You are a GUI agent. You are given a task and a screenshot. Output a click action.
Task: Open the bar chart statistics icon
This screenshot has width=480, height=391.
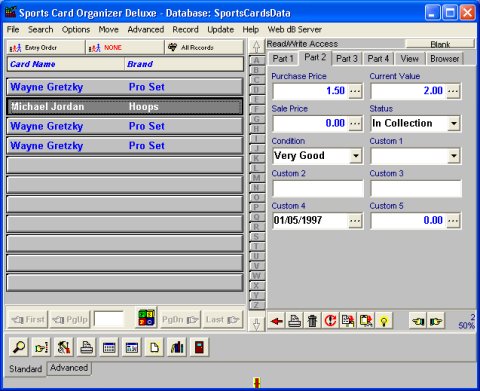177,347
